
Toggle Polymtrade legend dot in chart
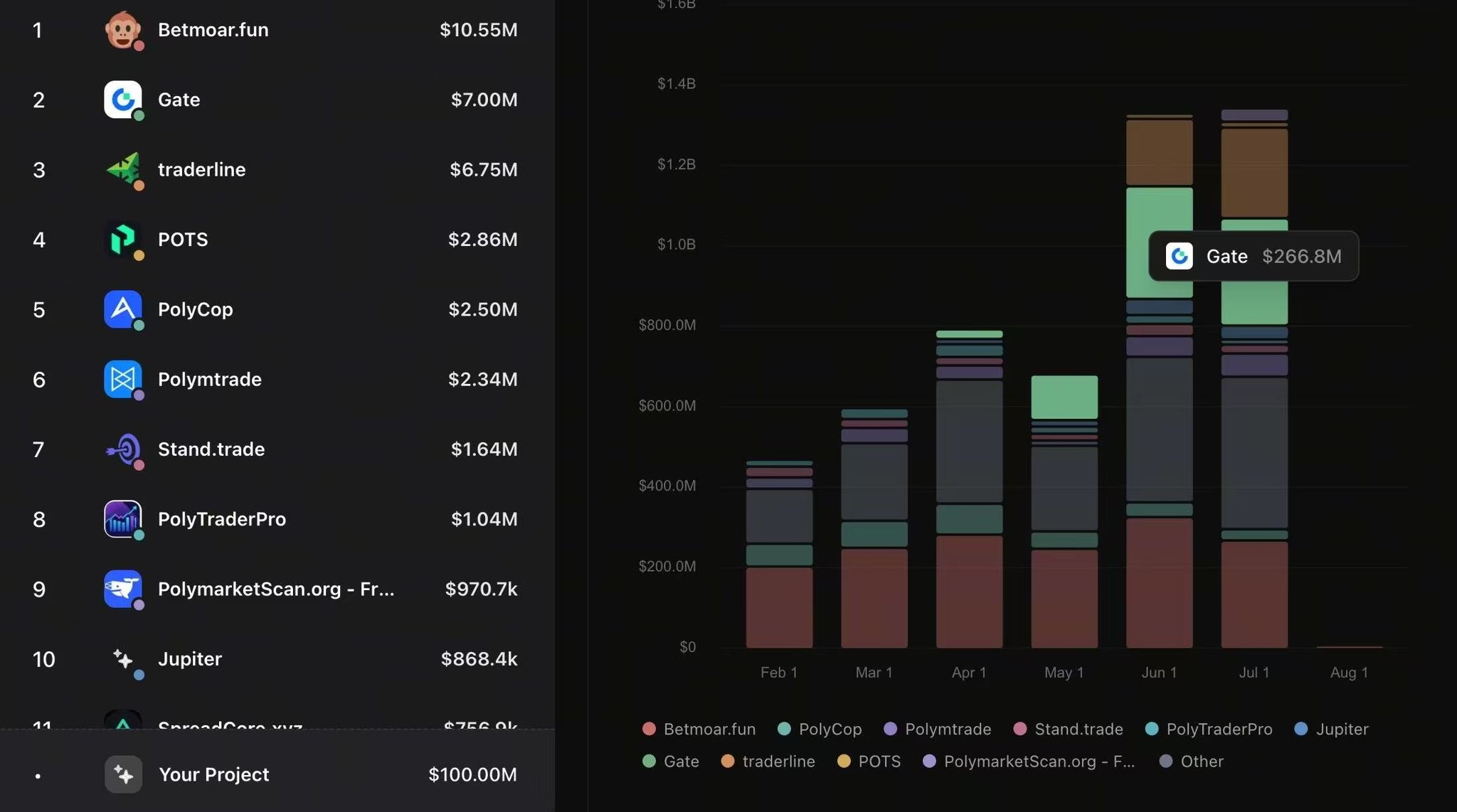[890, 729]
